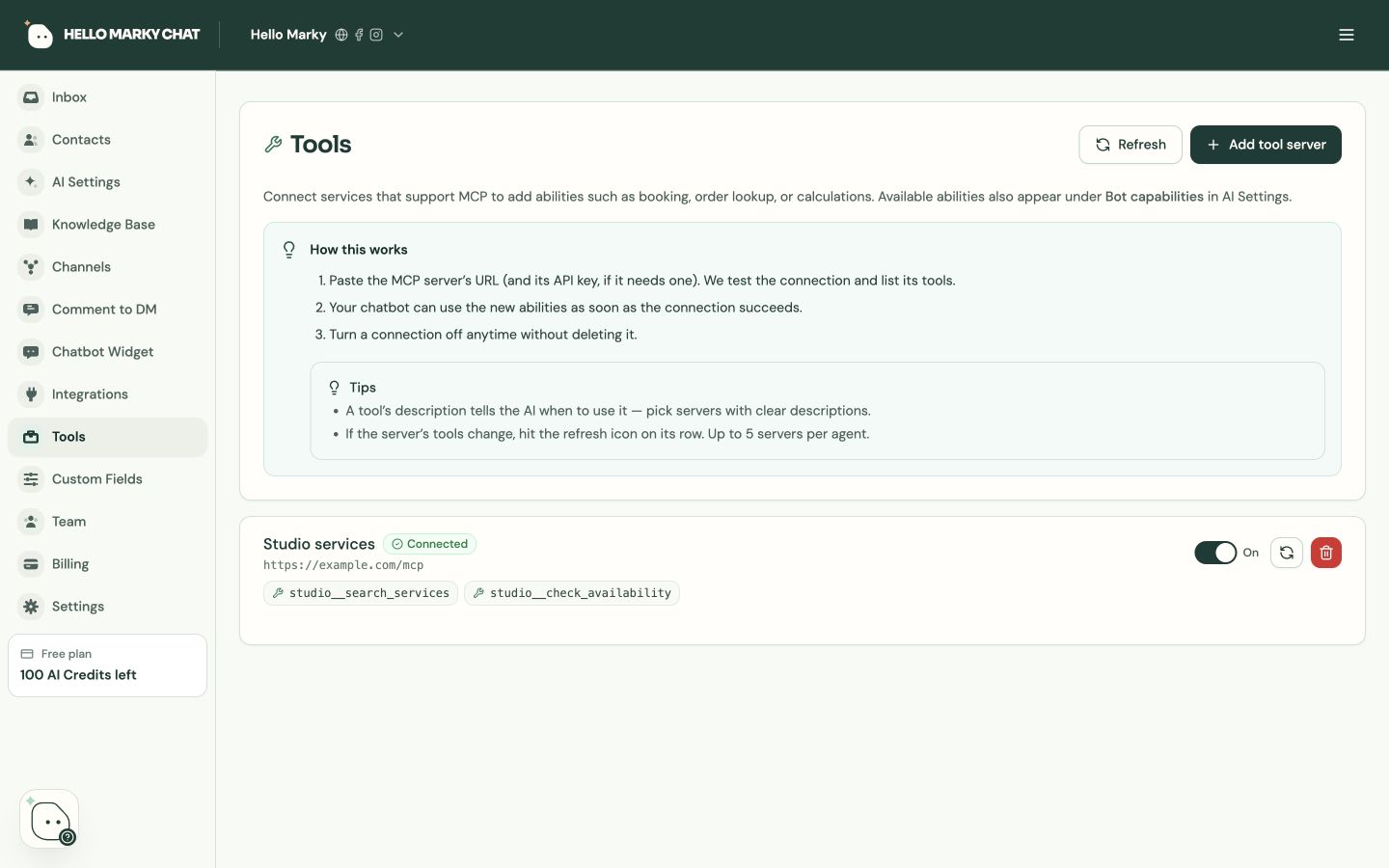Click the Knowledge Base book icon
This screenshot has width=1389, height=868.
click(31, 225)
